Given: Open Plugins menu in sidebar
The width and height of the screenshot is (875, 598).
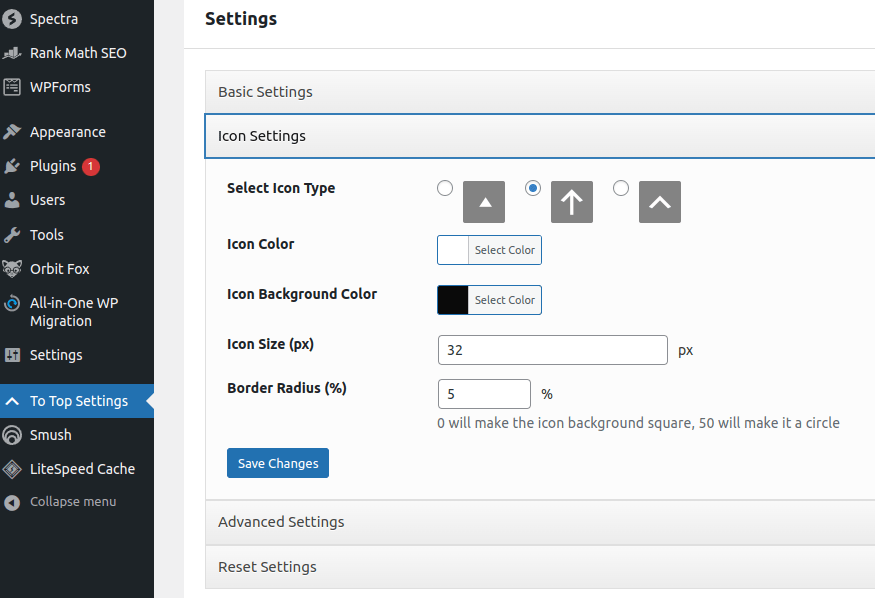Looking at the screenshot, I should [53, 166].
